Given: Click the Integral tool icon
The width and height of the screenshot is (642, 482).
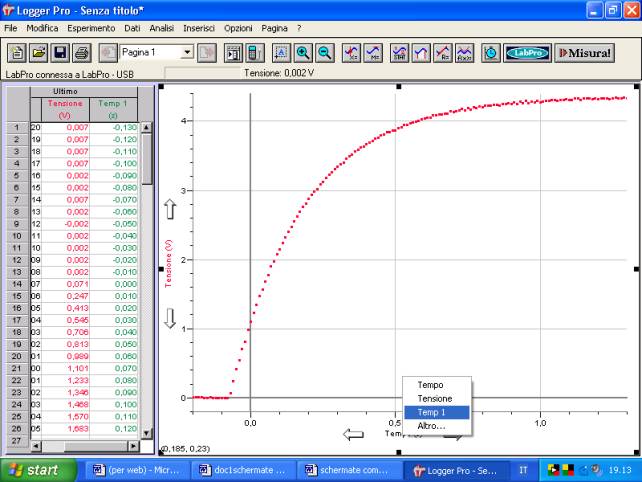Looking at the screenshot, I should [421, 53].
